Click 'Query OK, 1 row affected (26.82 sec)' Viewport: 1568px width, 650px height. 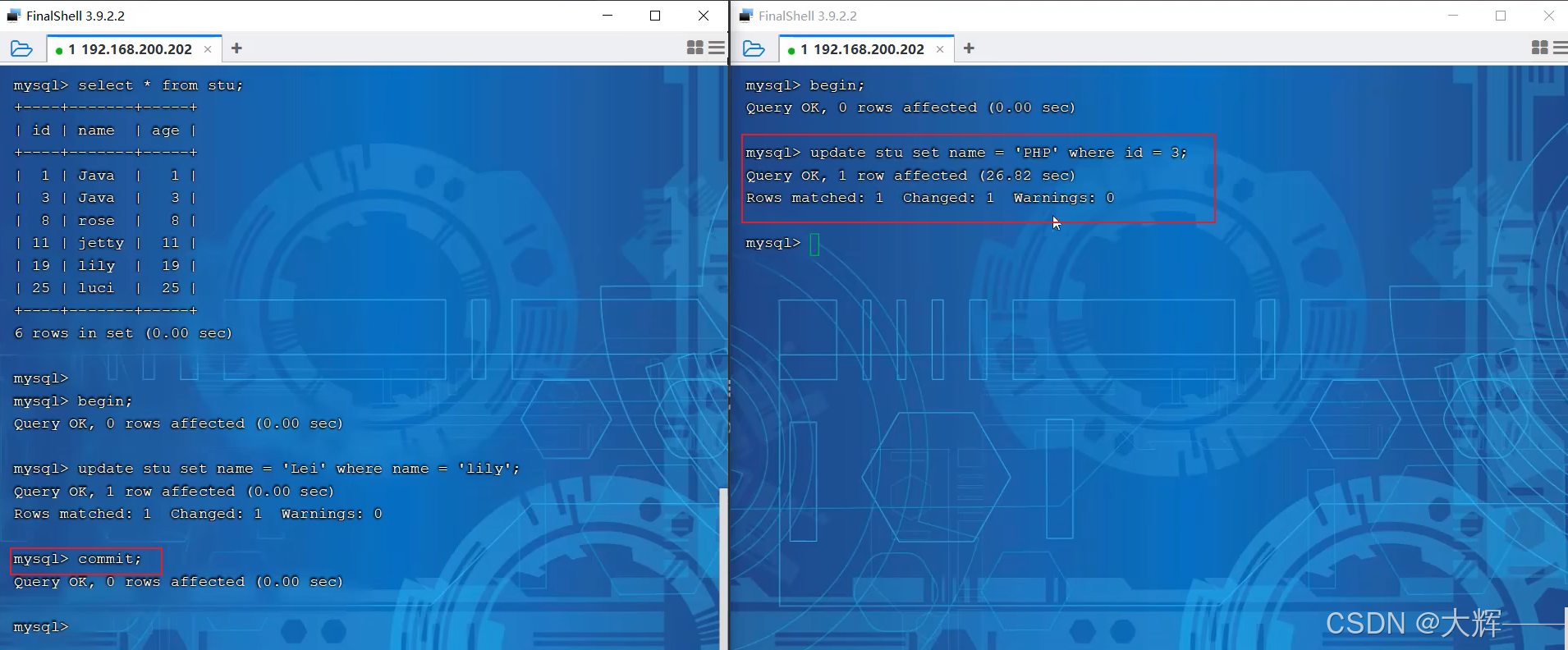(x=910, y=176)
